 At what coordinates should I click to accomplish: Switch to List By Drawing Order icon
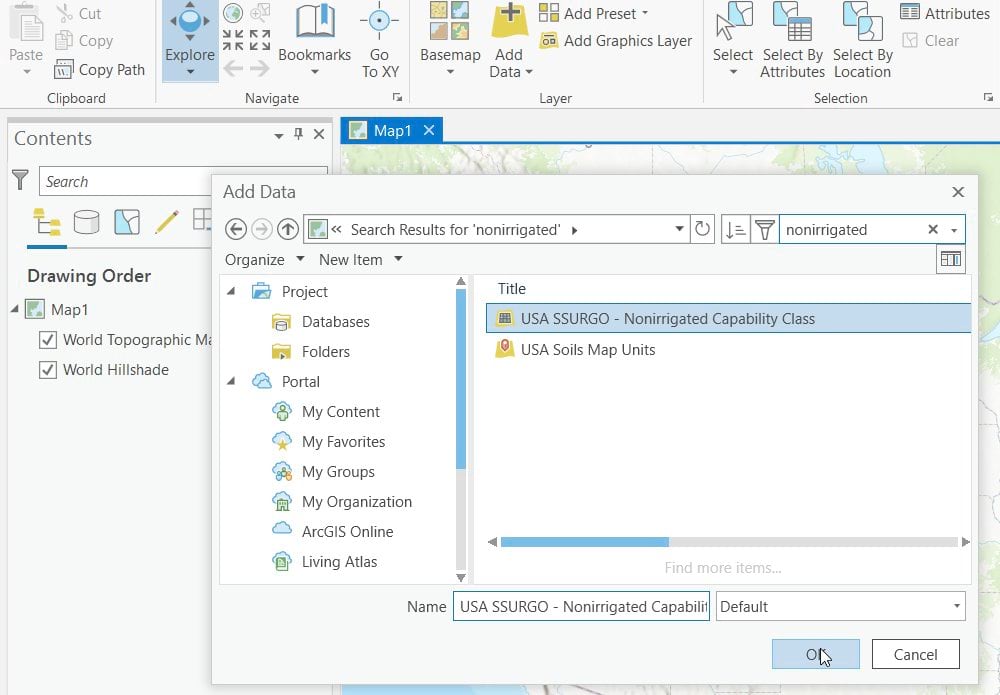(47, 223)
